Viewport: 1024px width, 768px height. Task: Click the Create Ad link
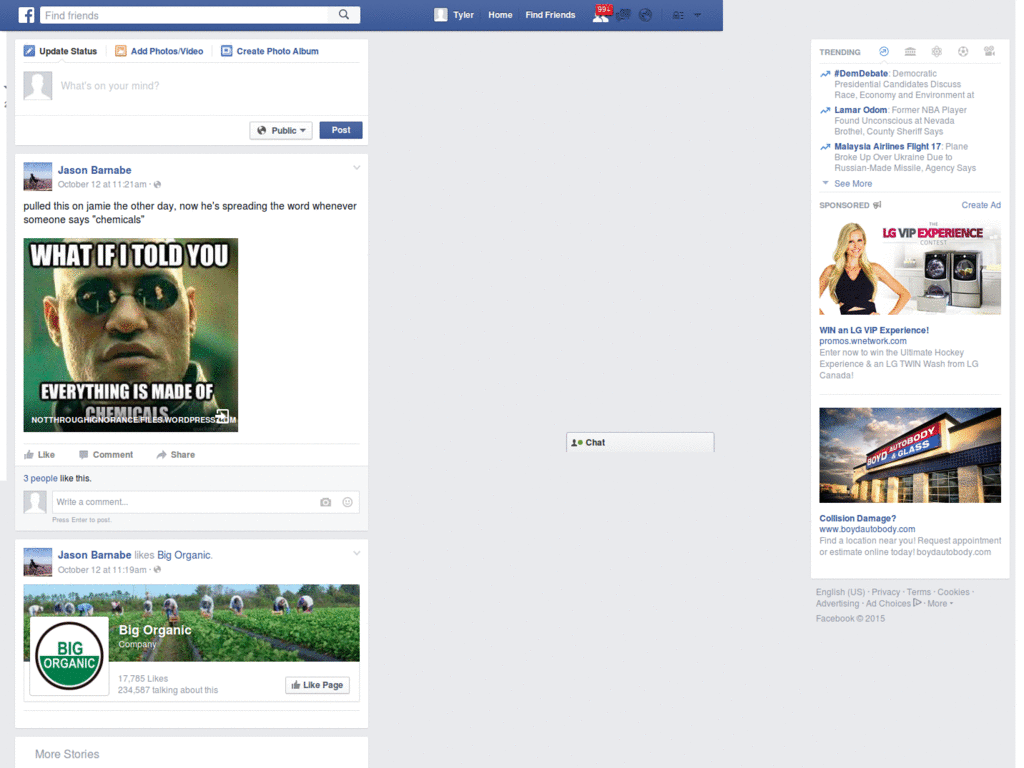(981, 205)
